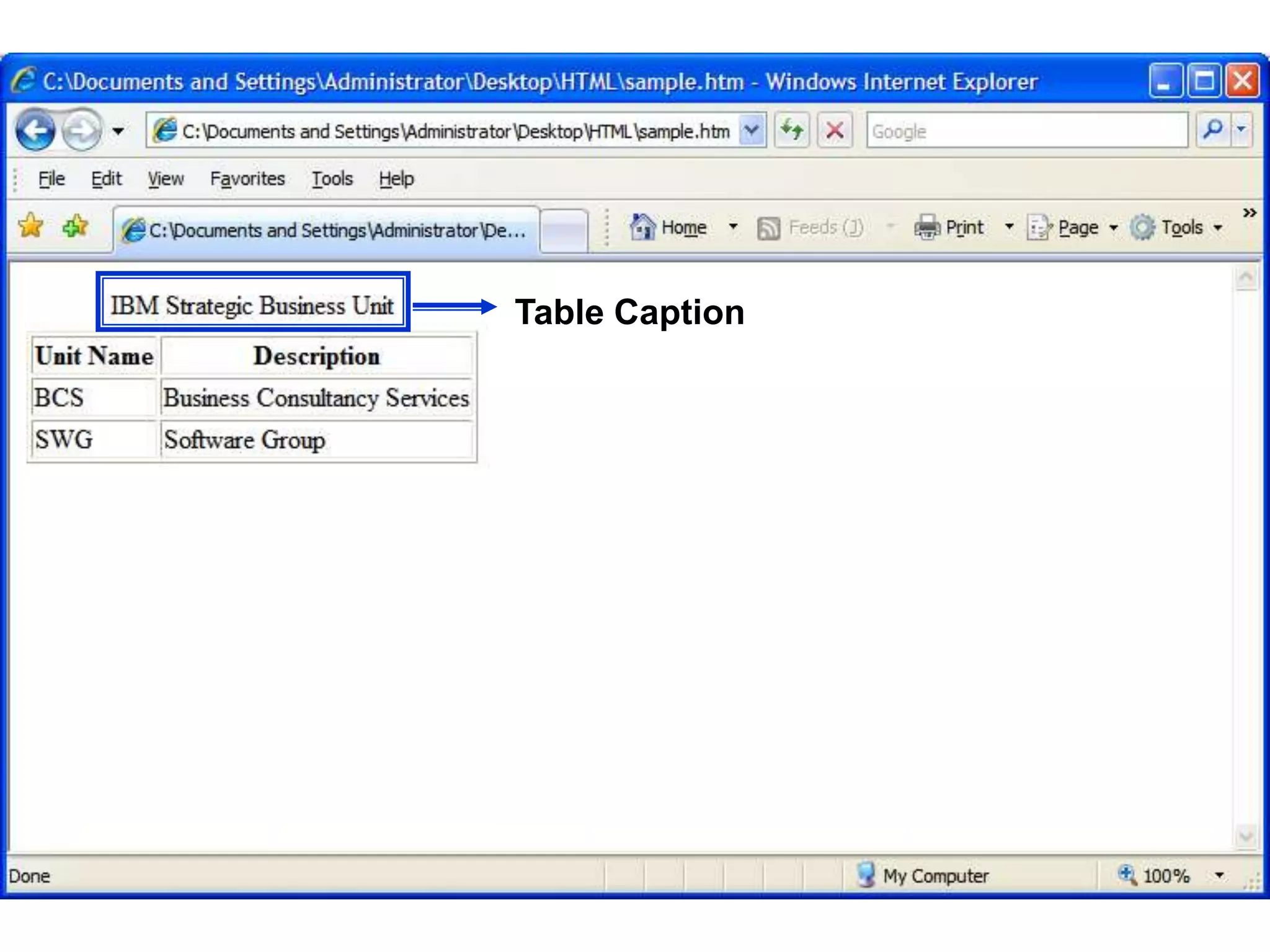The width and height of the screenshot is (1270, 952).
Task: Open Favorites Center star icon
Action: [x=30, y=226]
